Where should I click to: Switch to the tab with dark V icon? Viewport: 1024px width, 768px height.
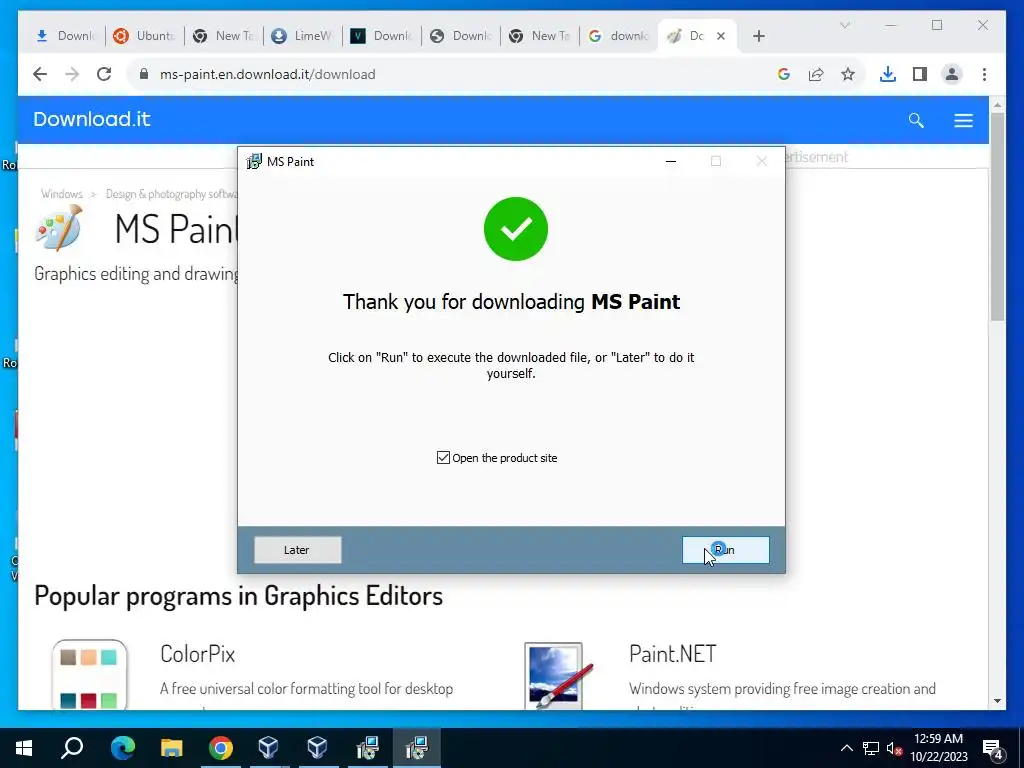point(381,36)
